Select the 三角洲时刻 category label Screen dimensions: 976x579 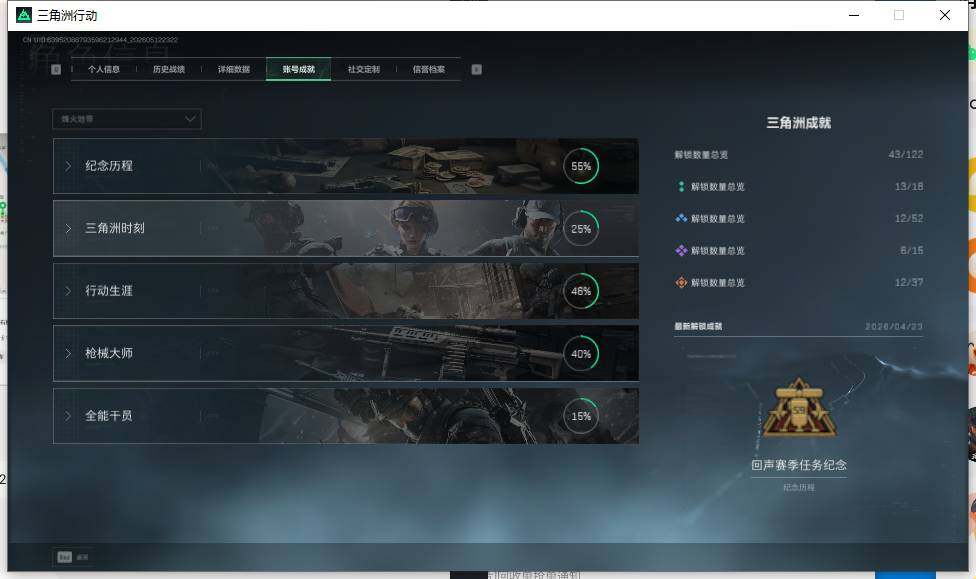[115, 228]
